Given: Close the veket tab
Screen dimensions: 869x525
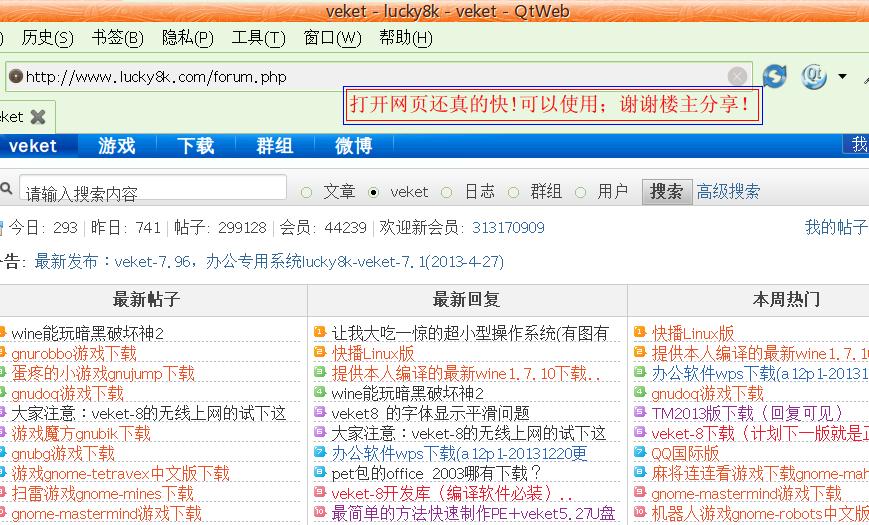Looking at the screenshot, I should click(x=38, y=116).
